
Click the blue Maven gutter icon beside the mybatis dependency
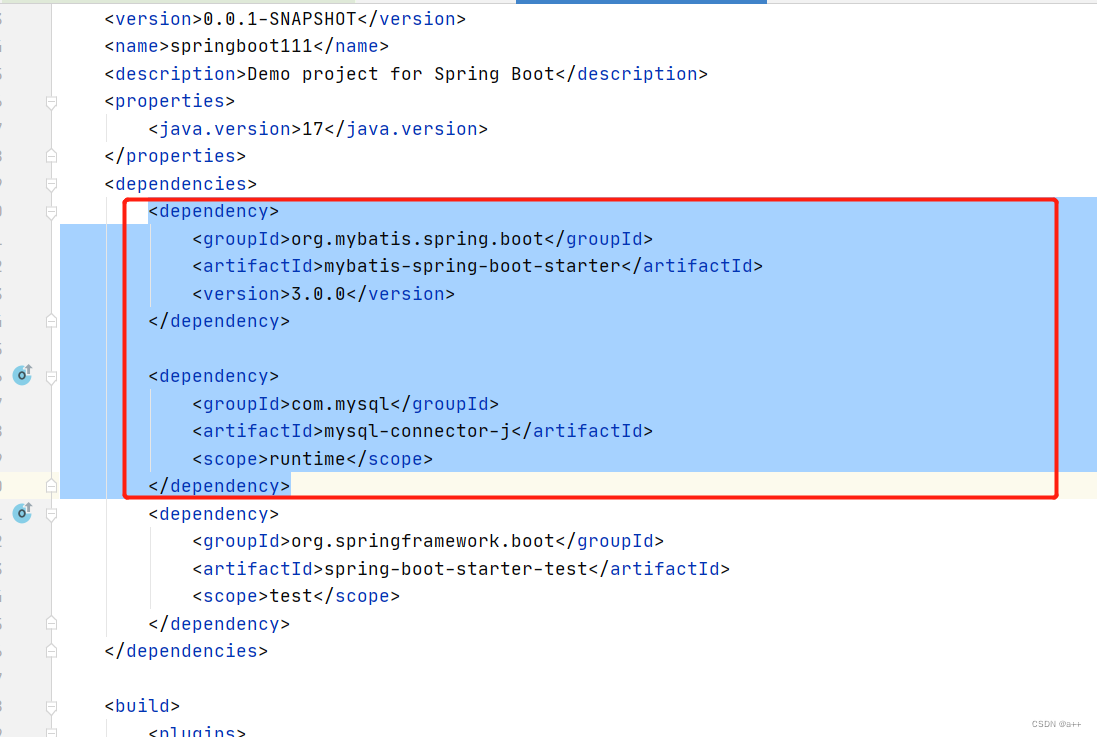tap(22, 375)
